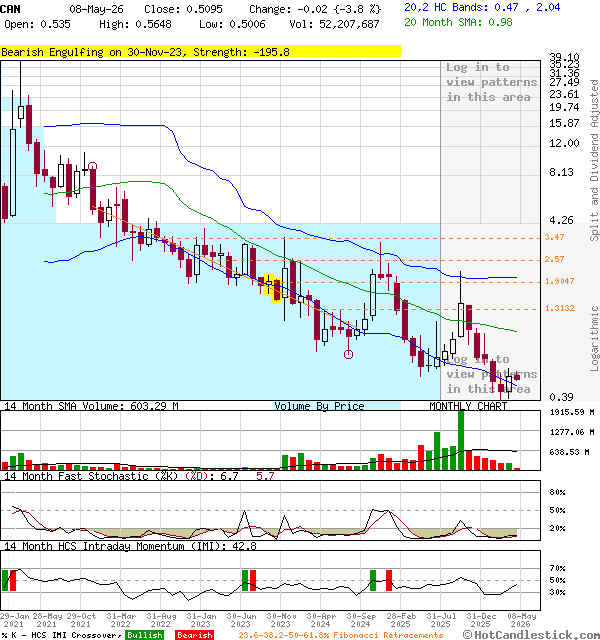Click the tallest green volume bar
Image resolution: width=600 pixels, height=640 pixels.
[461, 440]
